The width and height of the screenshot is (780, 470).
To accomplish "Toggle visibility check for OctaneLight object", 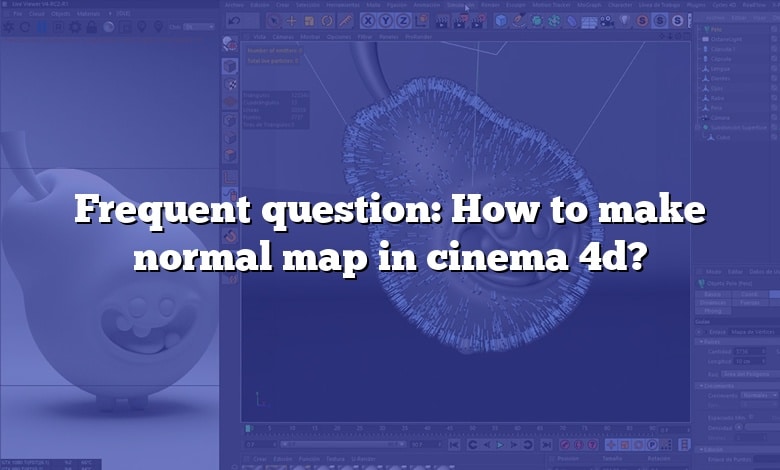I will [774, 39].
